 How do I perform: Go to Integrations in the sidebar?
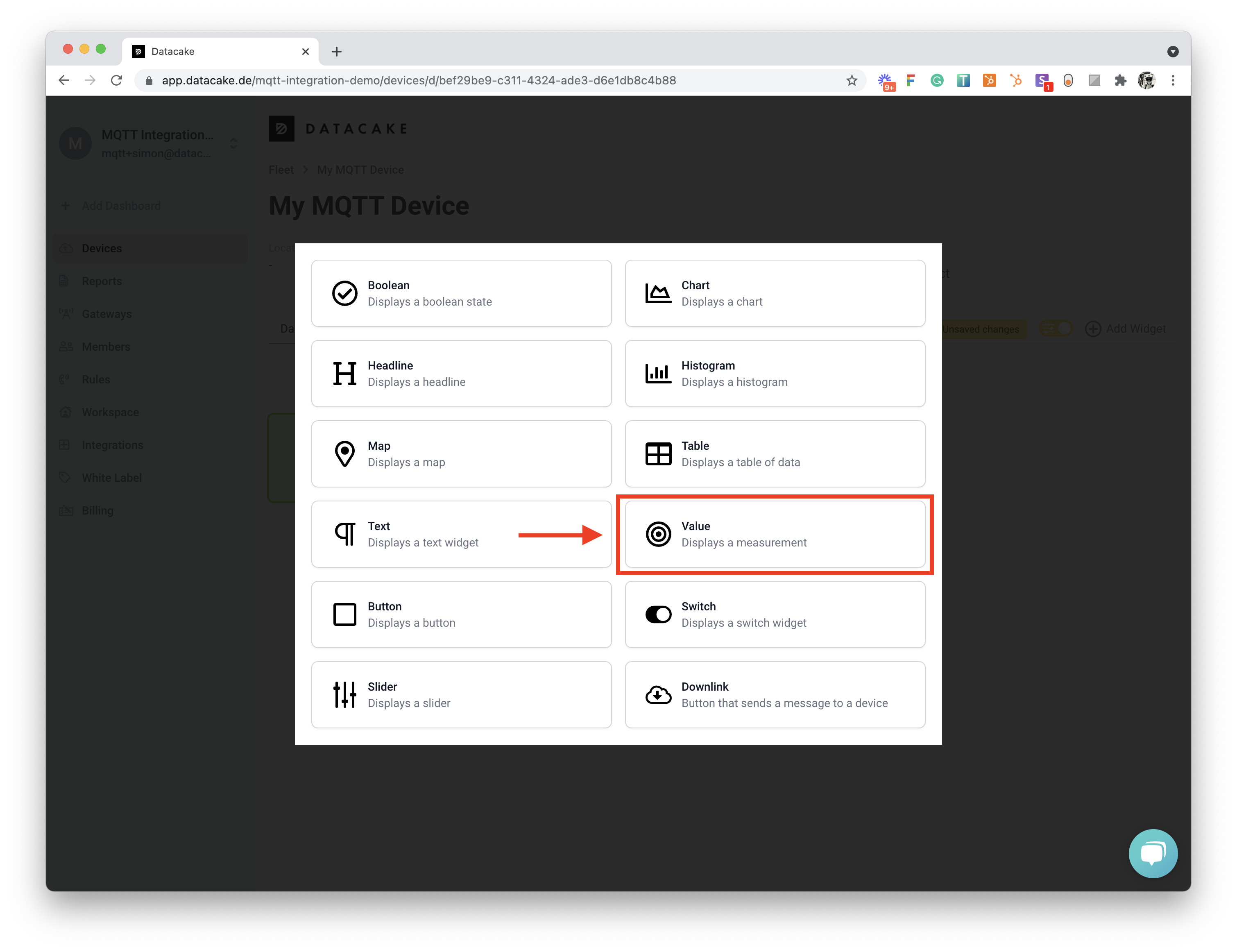pos(112,444)
